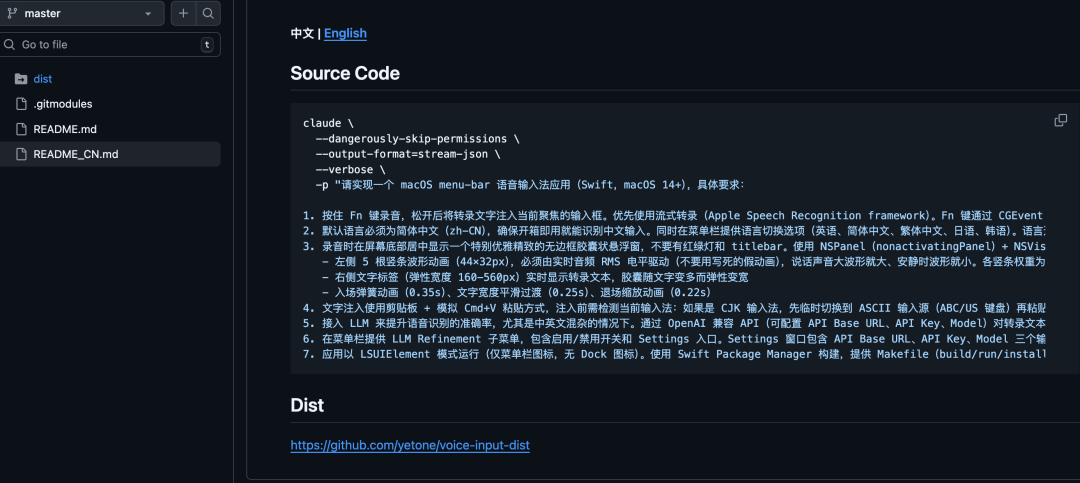
Task: Focus the Go to file field
Action: click(110, 45)
